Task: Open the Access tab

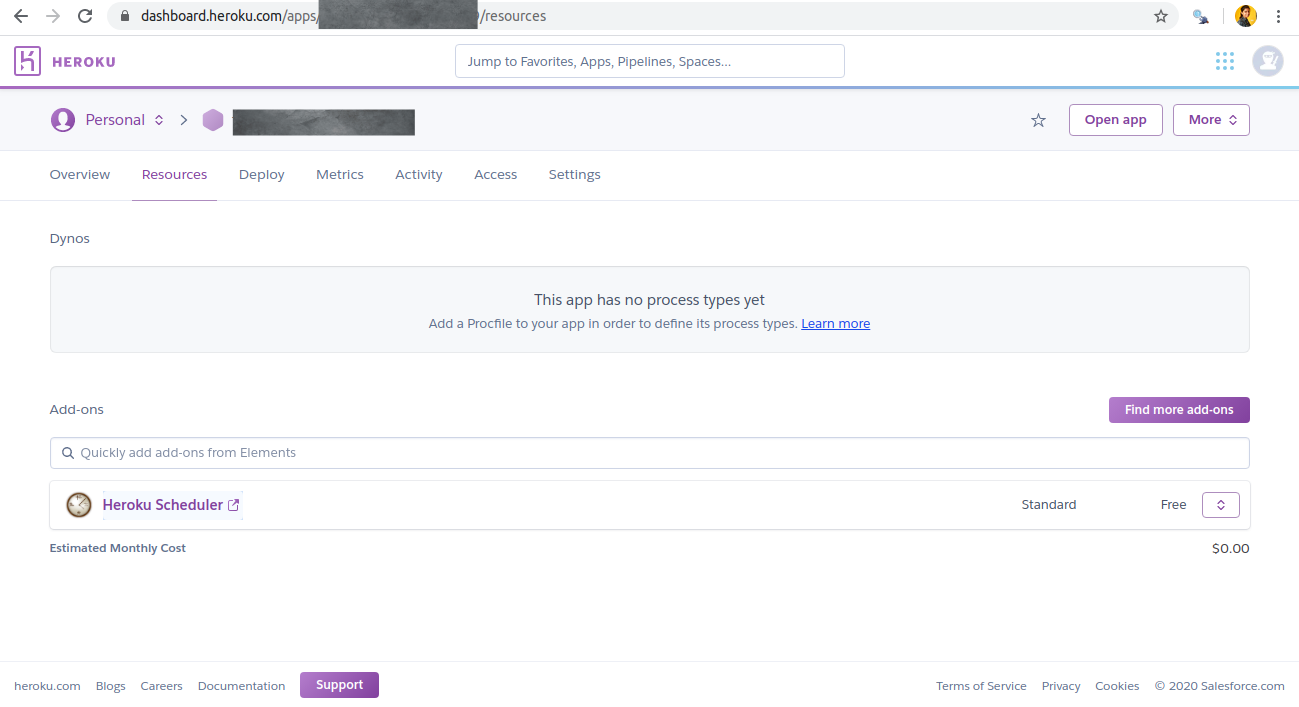Action: [496, 174]
